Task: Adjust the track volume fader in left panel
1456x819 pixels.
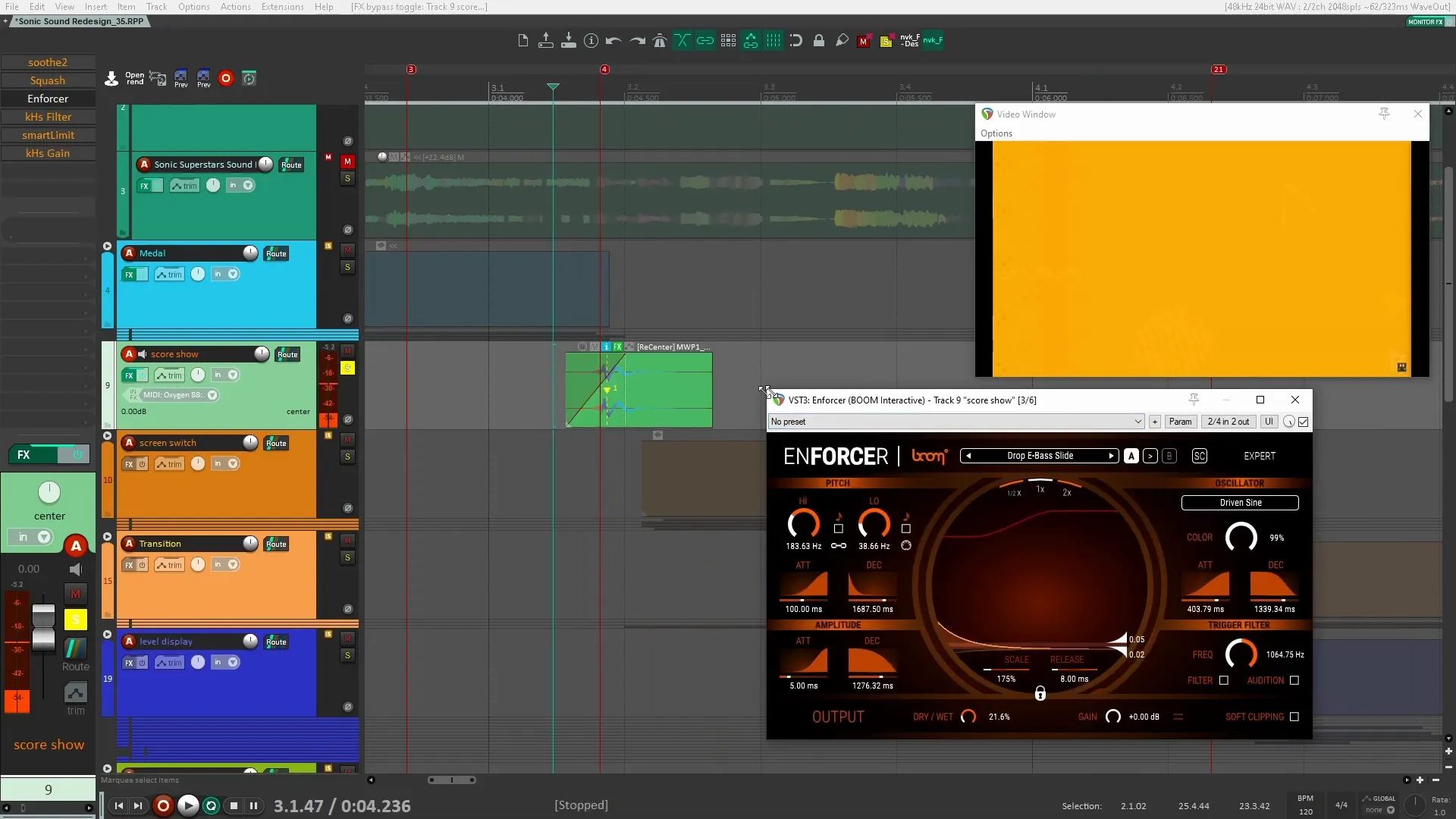Action: (x=43, y=628)
